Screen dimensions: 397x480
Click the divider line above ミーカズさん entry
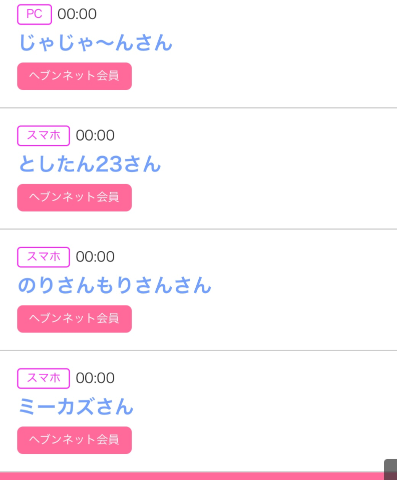[x=198, y=350]
